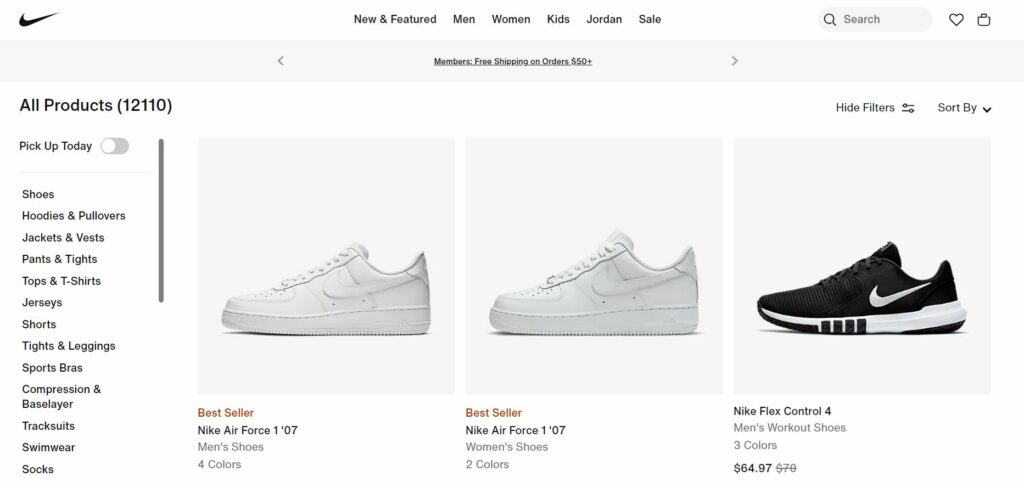1024x482 pixels.
Task: Show next promo banner message
Action: [x=735, y=61]
